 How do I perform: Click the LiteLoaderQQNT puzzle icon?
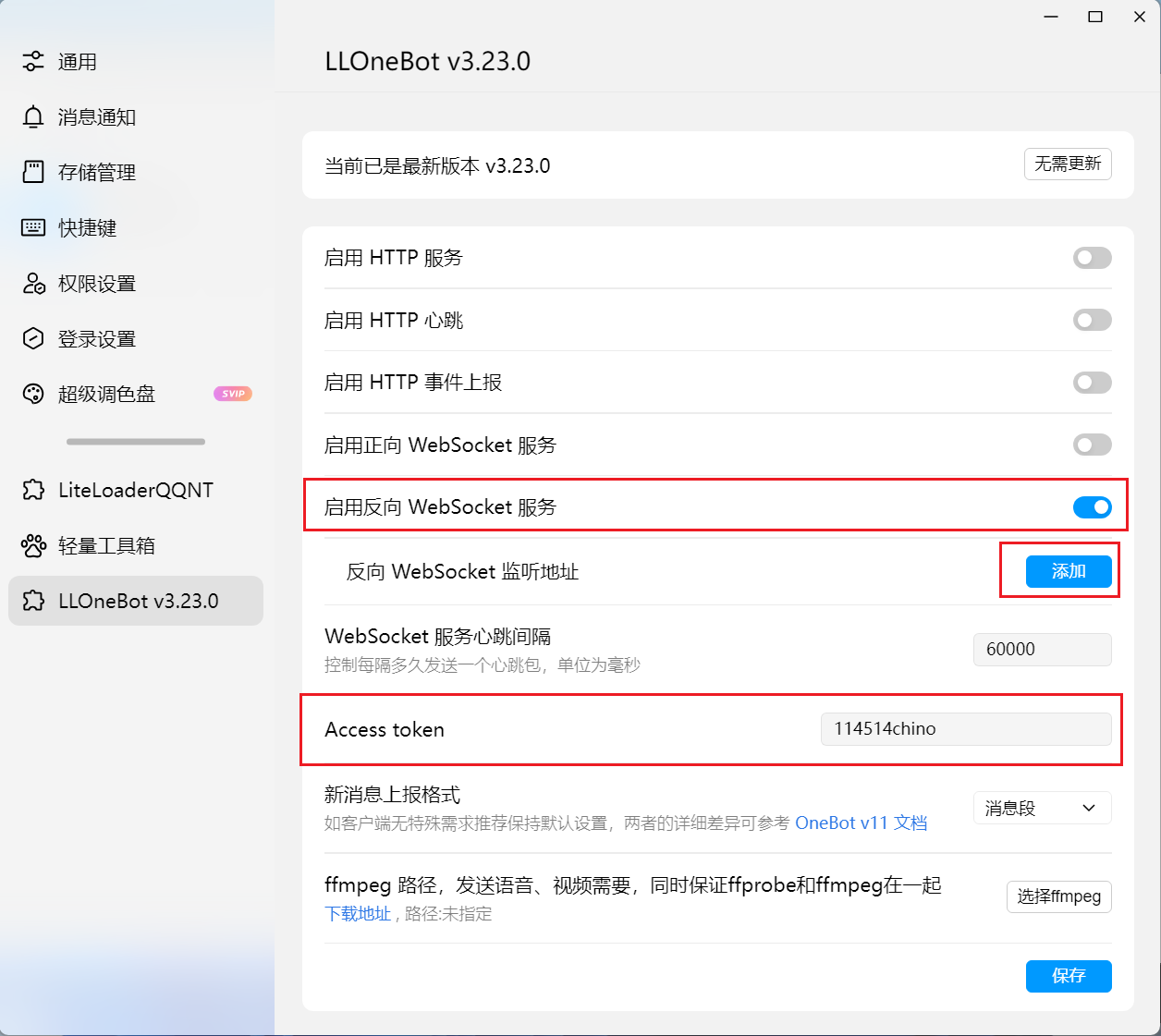[x=33, y=490]
